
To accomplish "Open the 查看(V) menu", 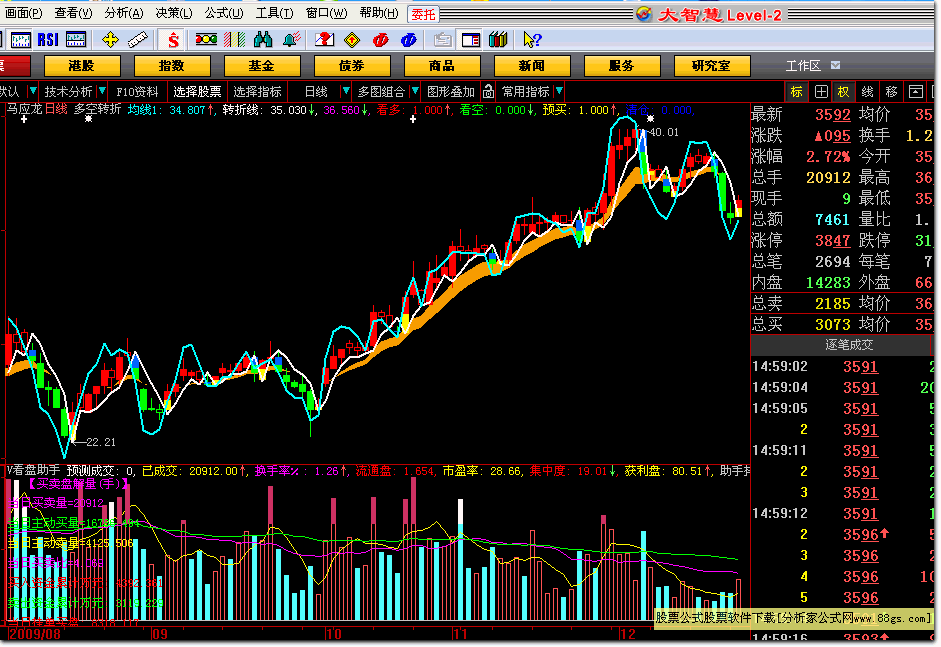I will coord(73,13).
